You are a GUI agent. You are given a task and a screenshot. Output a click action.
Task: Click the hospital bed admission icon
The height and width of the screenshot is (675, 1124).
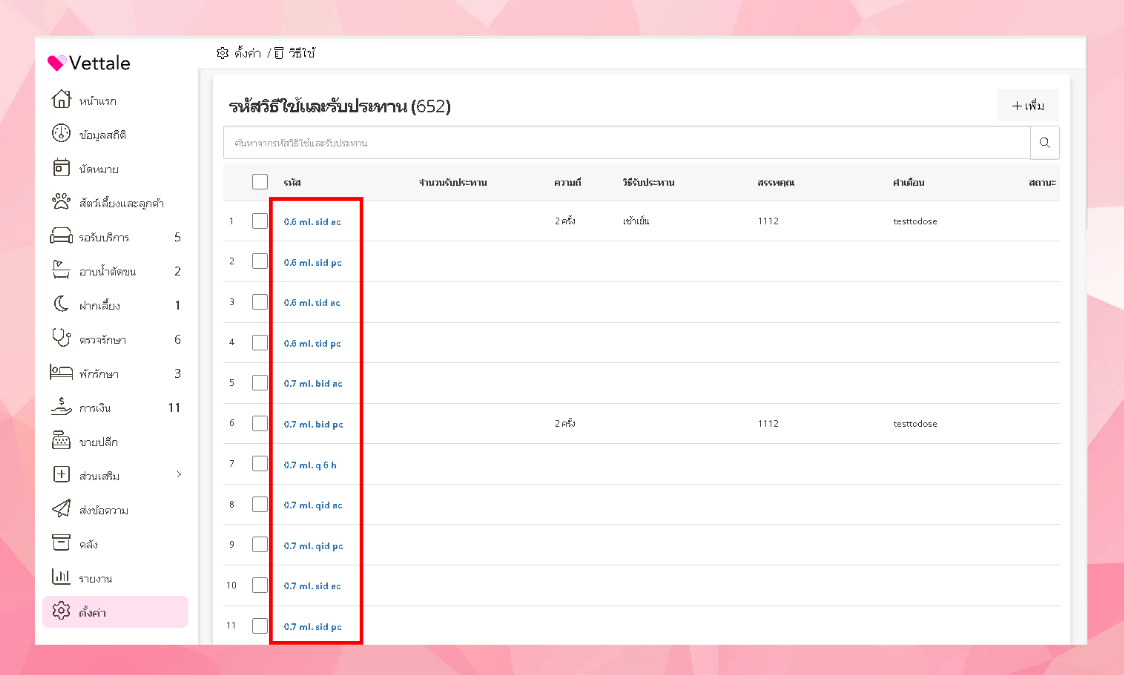click(x=62, y=372)
